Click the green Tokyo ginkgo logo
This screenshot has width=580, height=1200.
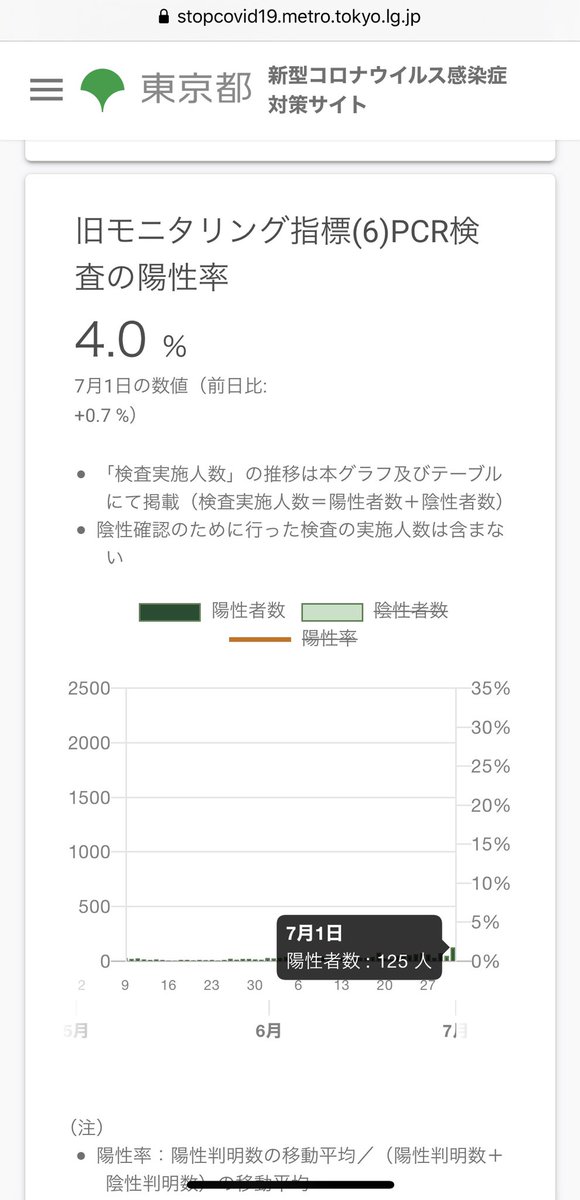tap(102, 90)
